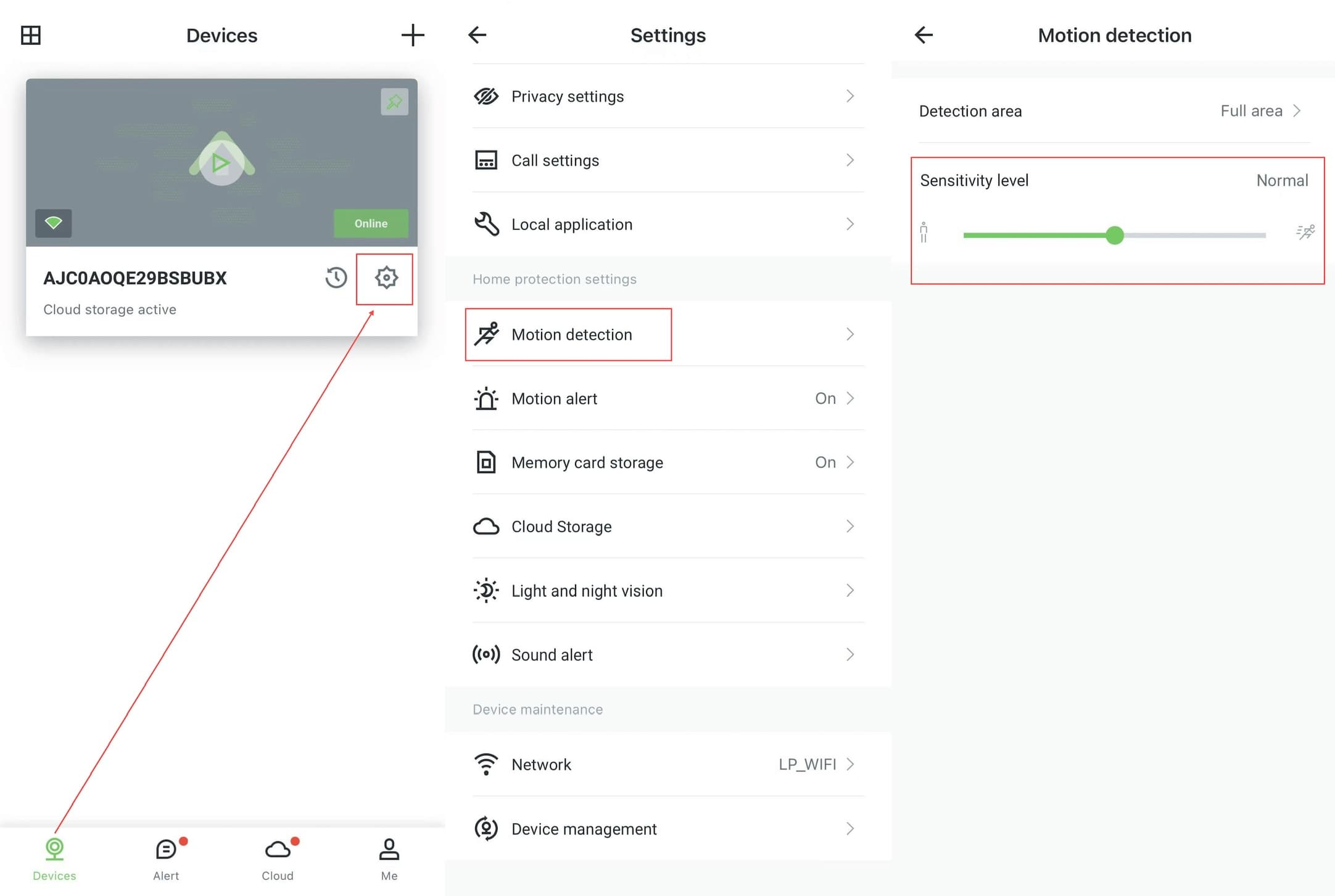The image size is (1335, 896).
Task: Expand Sound alert row chevron
Action: [850, 654]
